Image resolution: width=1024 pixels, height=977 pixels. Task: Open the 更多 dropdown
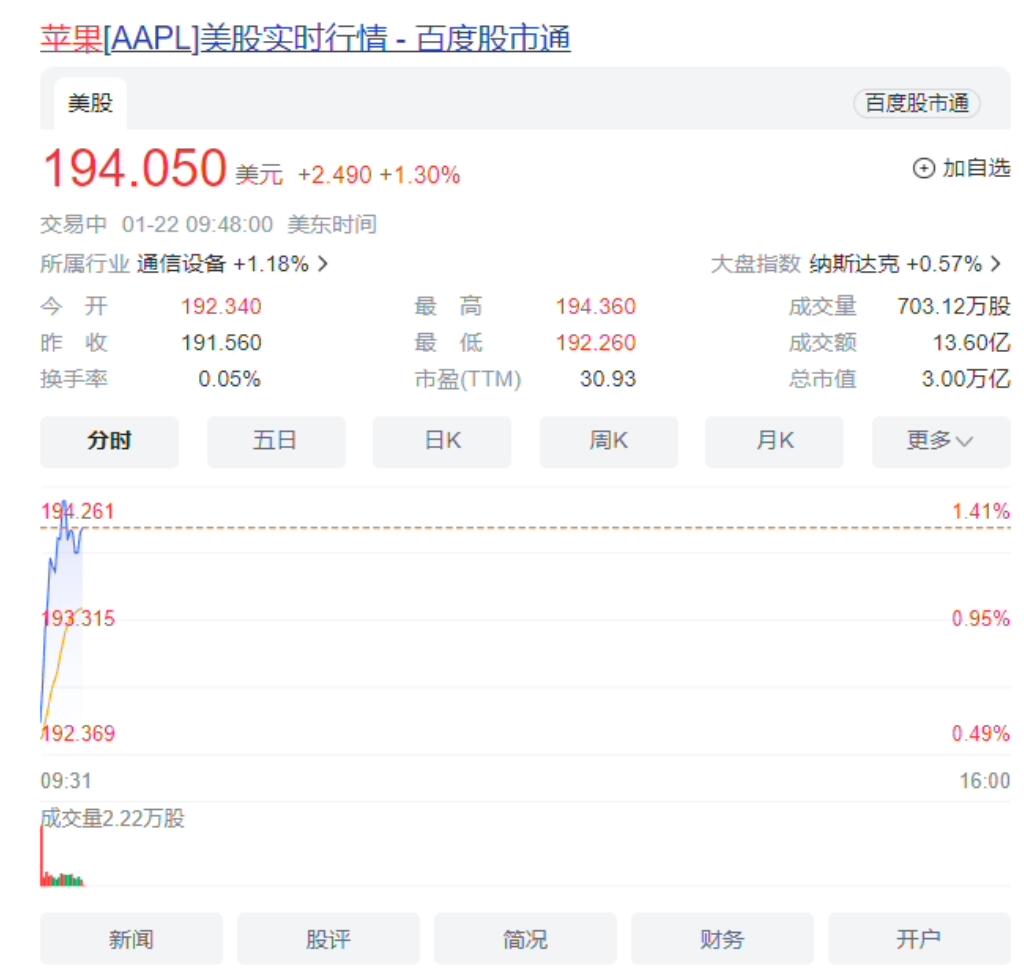click(941, 441)
